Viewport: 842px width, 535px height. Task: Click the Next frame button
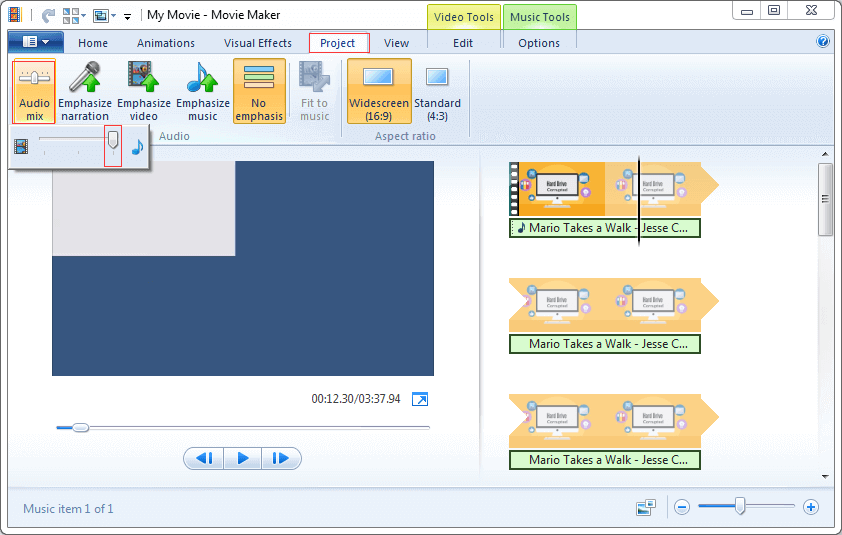point(281,458)
